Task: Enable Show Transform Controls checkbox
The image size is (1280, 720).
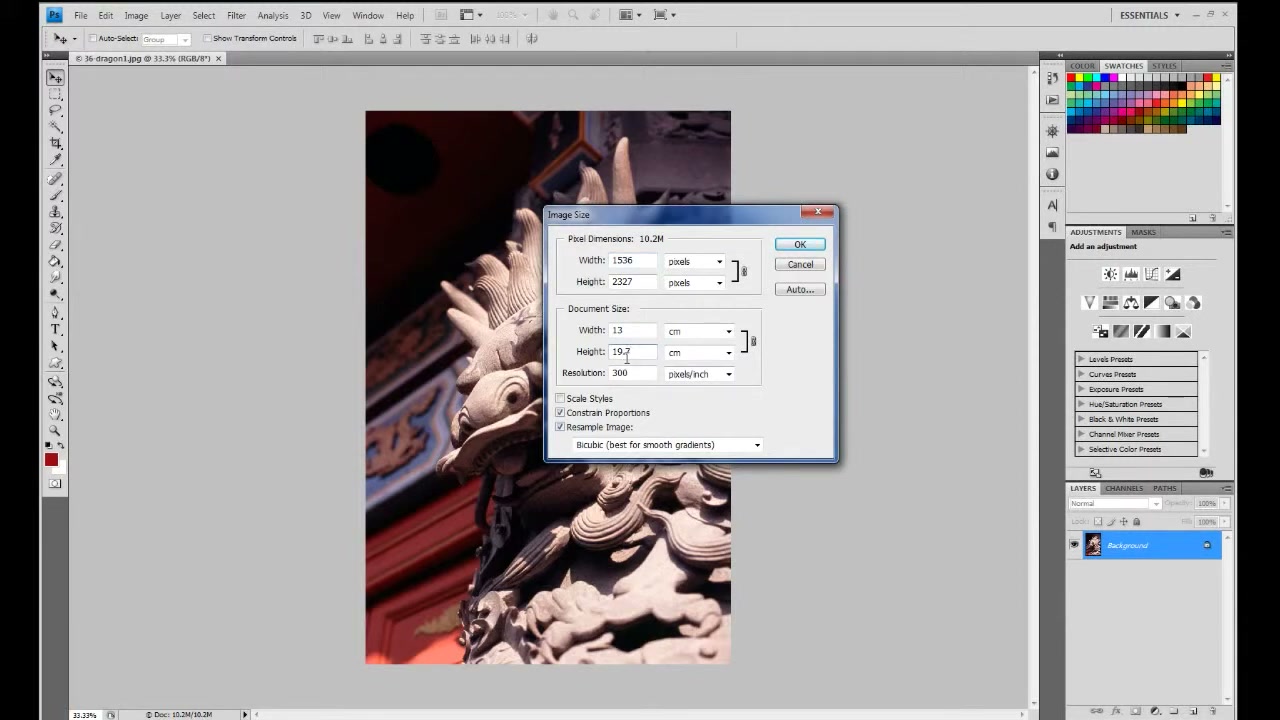Action: coord(207,38)
